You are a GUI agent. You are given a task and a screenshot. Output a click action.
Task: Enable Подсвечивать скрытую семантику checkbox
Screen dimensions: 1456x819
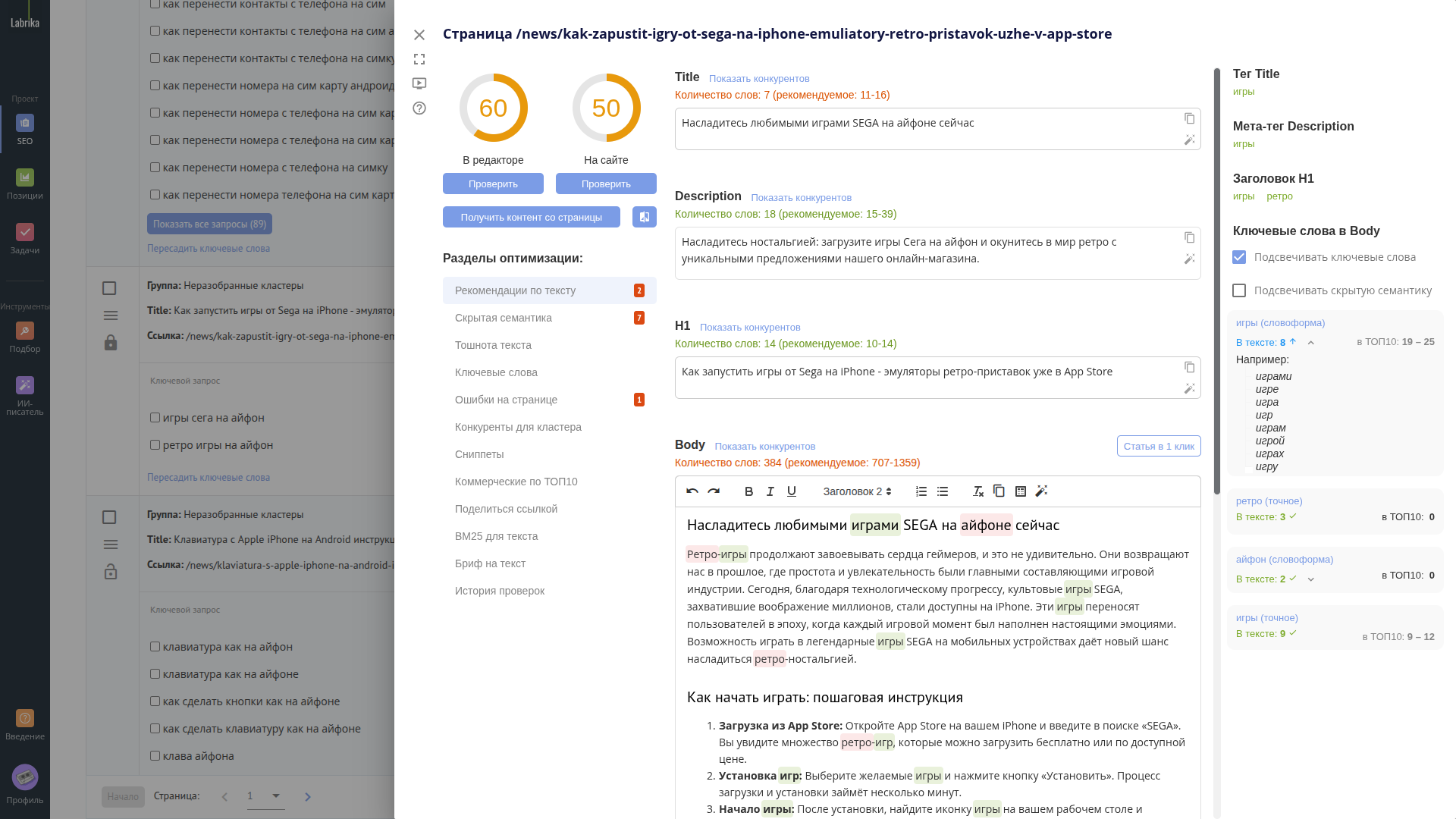[1239, 290]
